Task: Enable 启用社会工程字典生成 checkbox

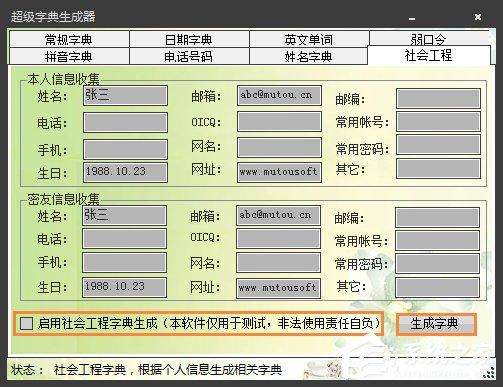Action: [27, 323]
